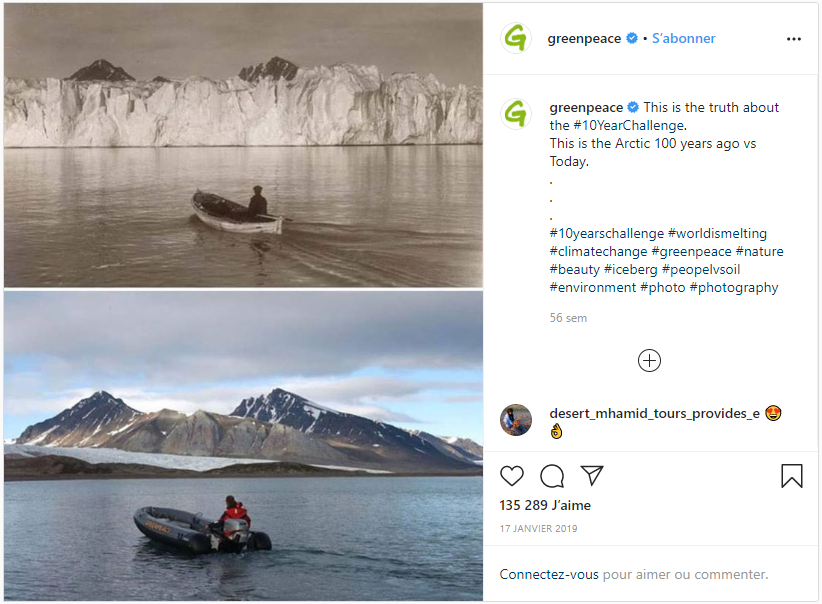Open desert_mhamid_tours commenter profile picture
Image resolution: width=822 pixels, height=604 pixels.
516,419
